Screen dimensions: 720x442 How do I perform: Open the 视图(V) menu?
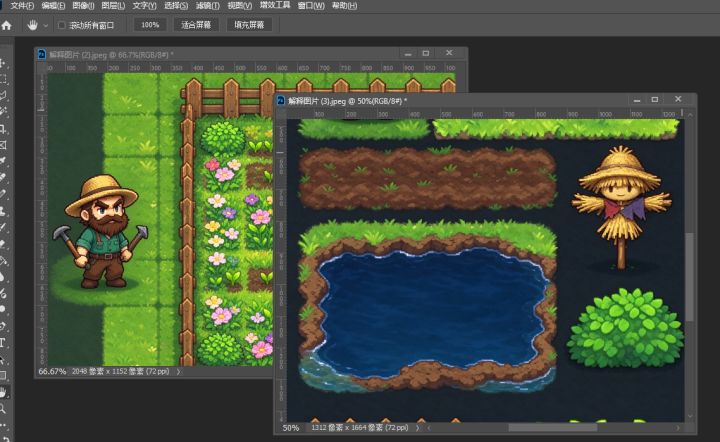coord(240,6)
